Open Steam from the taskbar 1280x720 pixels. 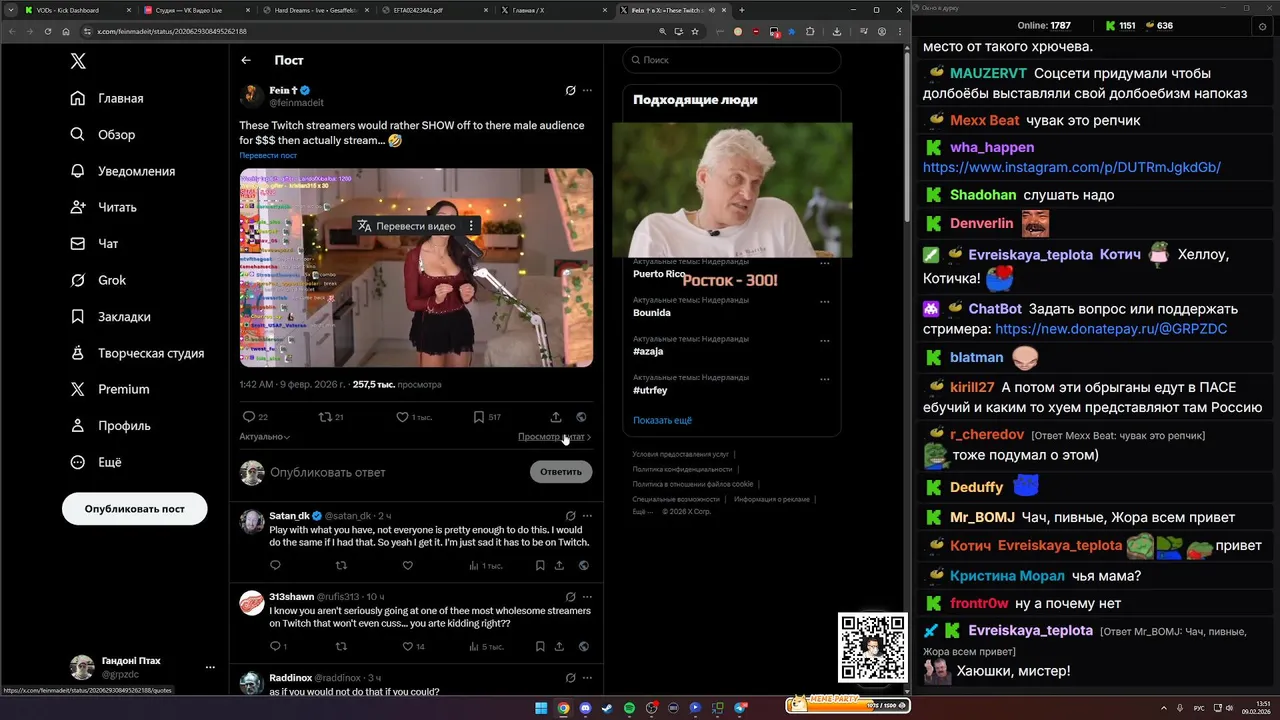[x=607, y=708]
